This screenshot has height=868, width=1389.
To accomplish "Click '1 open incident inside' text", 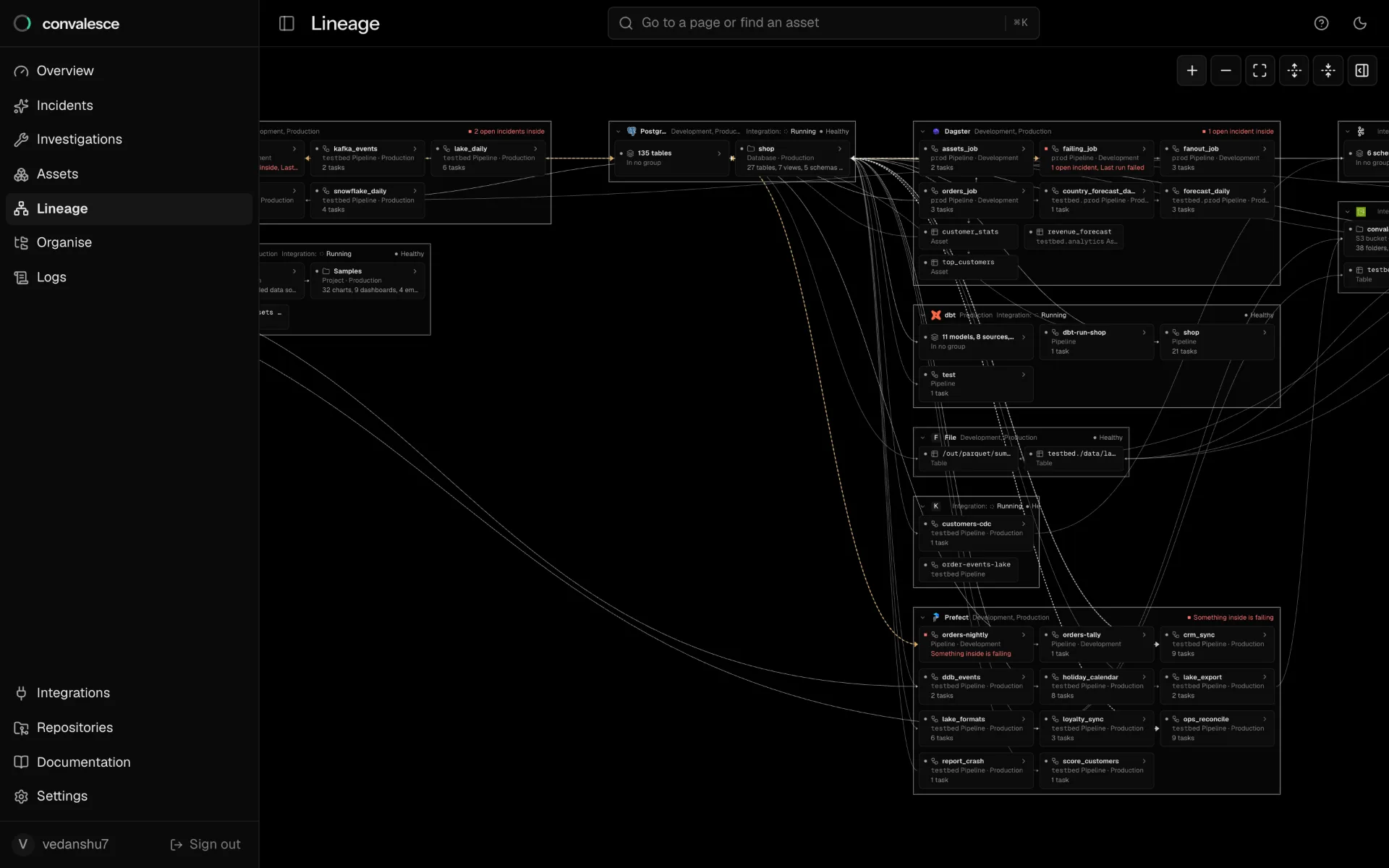I will 1240,132.
